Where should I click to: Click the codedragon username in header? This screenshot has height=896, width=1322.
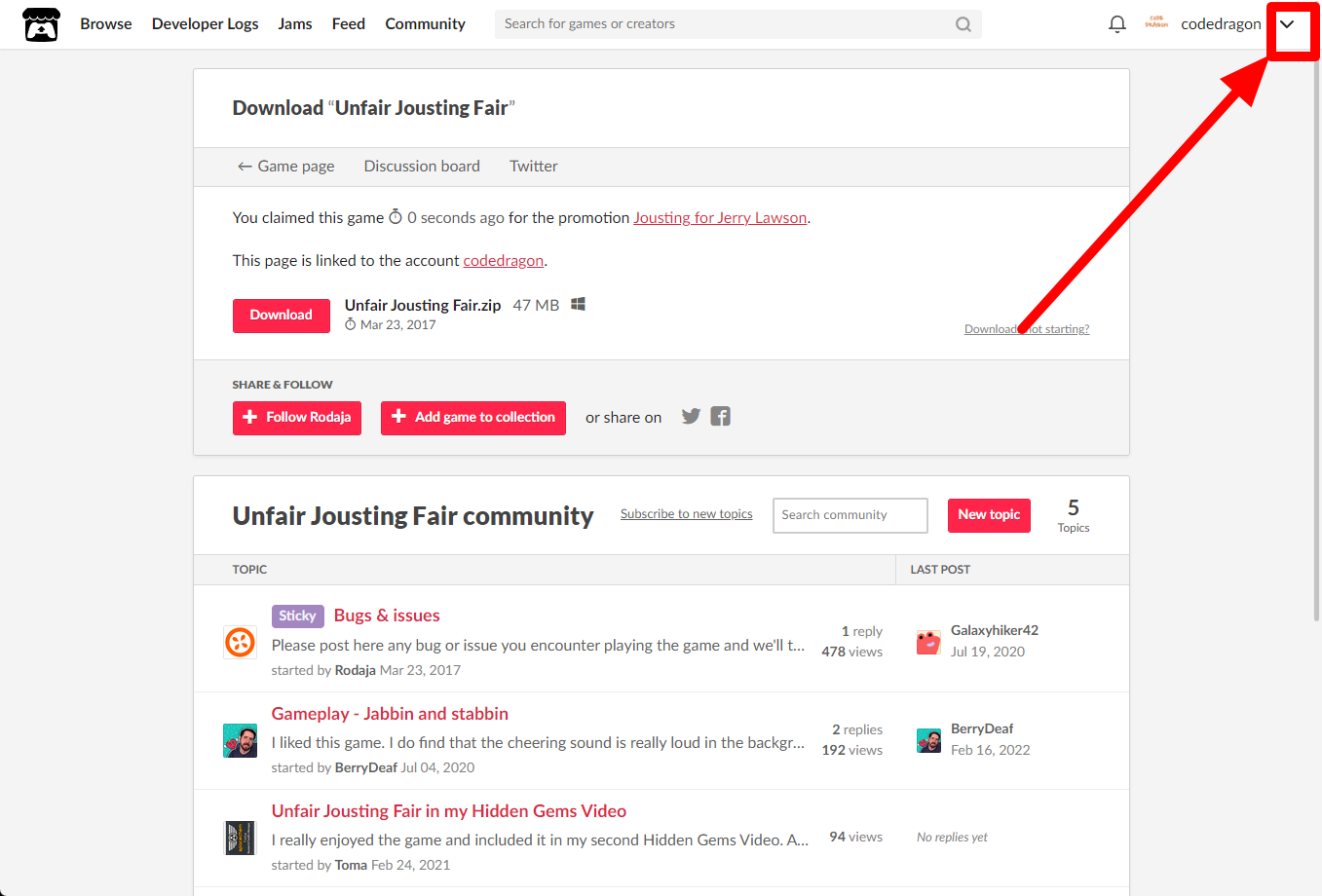click(1221, 24)
